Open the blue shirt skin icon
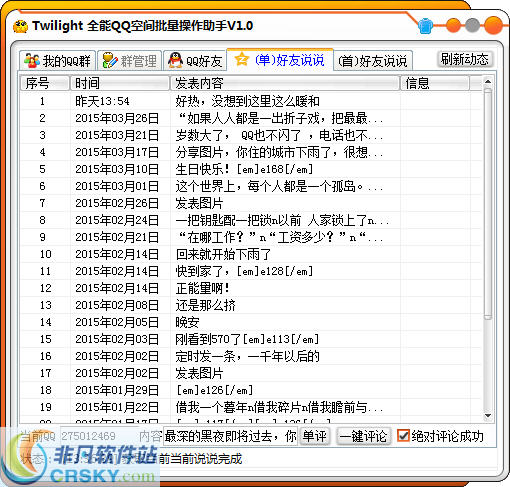Viewport: 510px width, 487px height. pos(425,26)
